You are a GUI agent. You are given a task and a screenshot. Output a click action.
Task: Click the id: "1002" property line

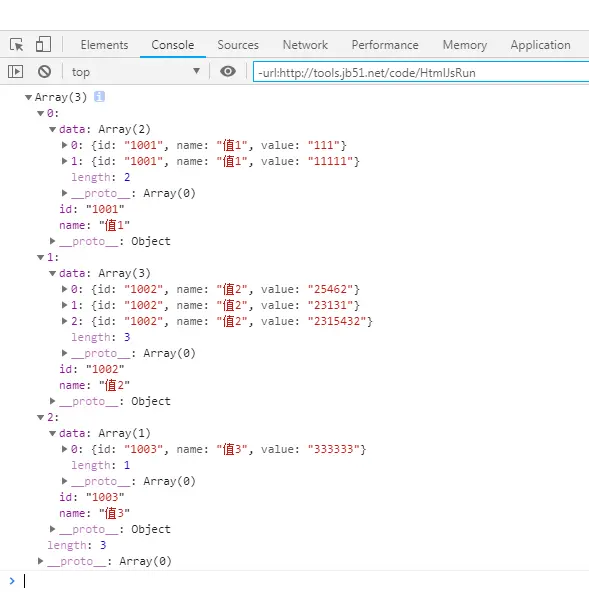tap(92, 369)
